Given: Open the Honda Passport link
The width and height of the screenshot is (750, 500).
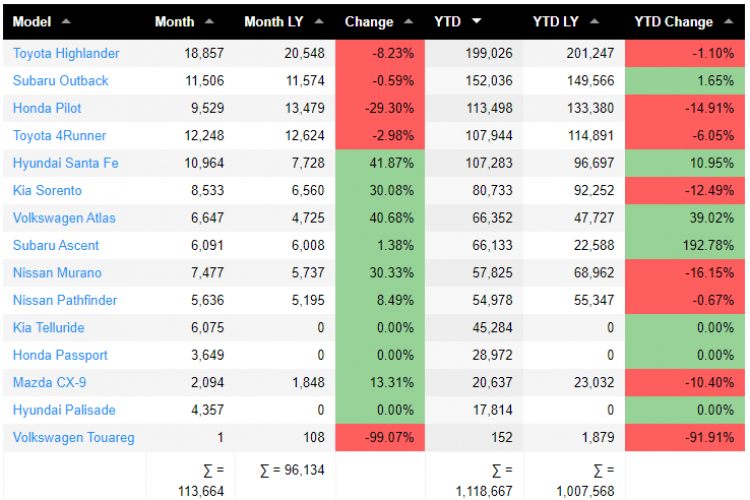Looking at the screenshot, I should (x=60, y=355).
